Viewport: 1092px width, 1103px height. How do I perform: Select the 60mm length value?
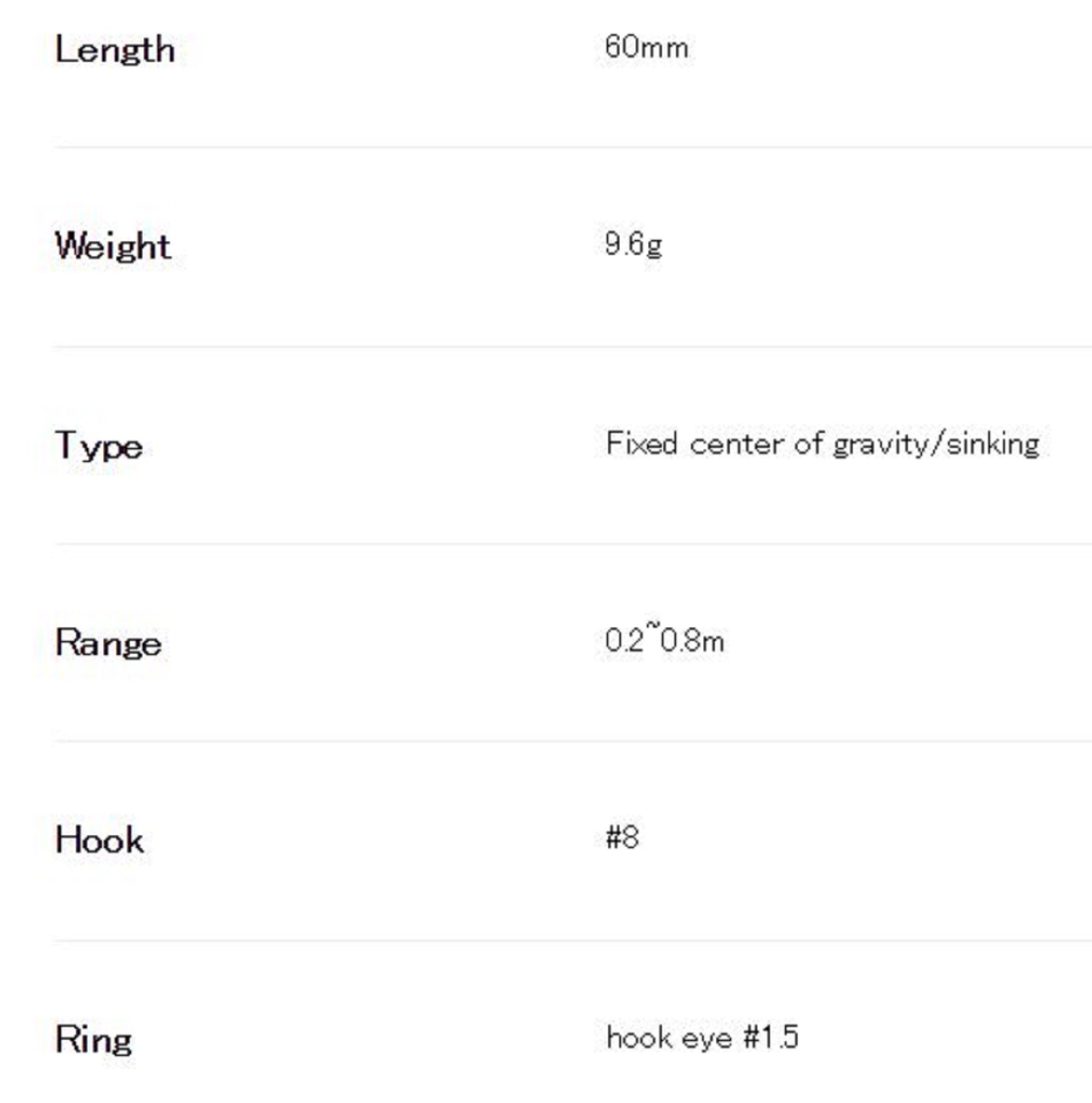pyautogui.click(x=646, y=47)
